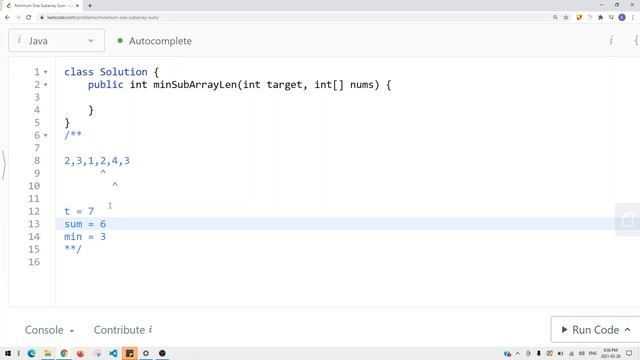Open the Windows Start menu

tap(8, 353)
